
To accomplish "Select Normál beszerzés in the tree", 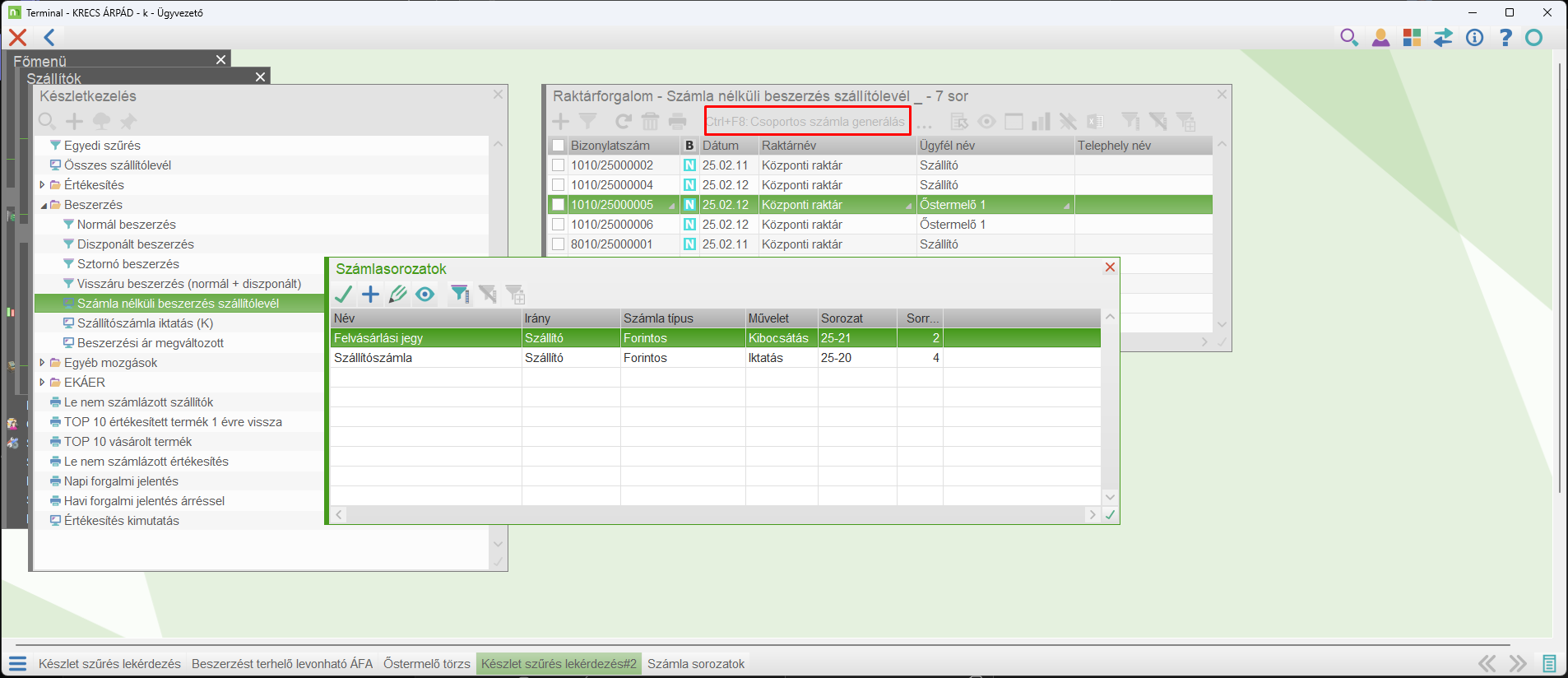I will [127, 225].
